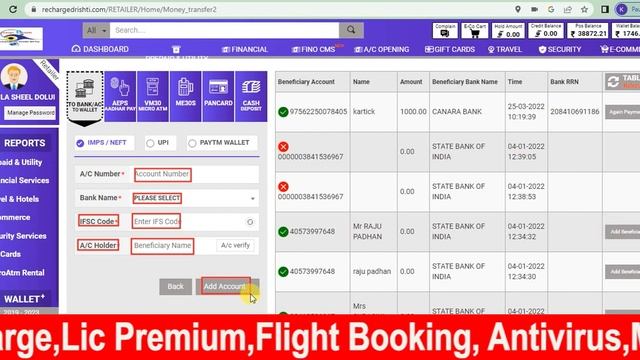Screen dimensions: 640x360
Task: Open the AEPS Aadhar Pay tile
Action: click(120, 96)
